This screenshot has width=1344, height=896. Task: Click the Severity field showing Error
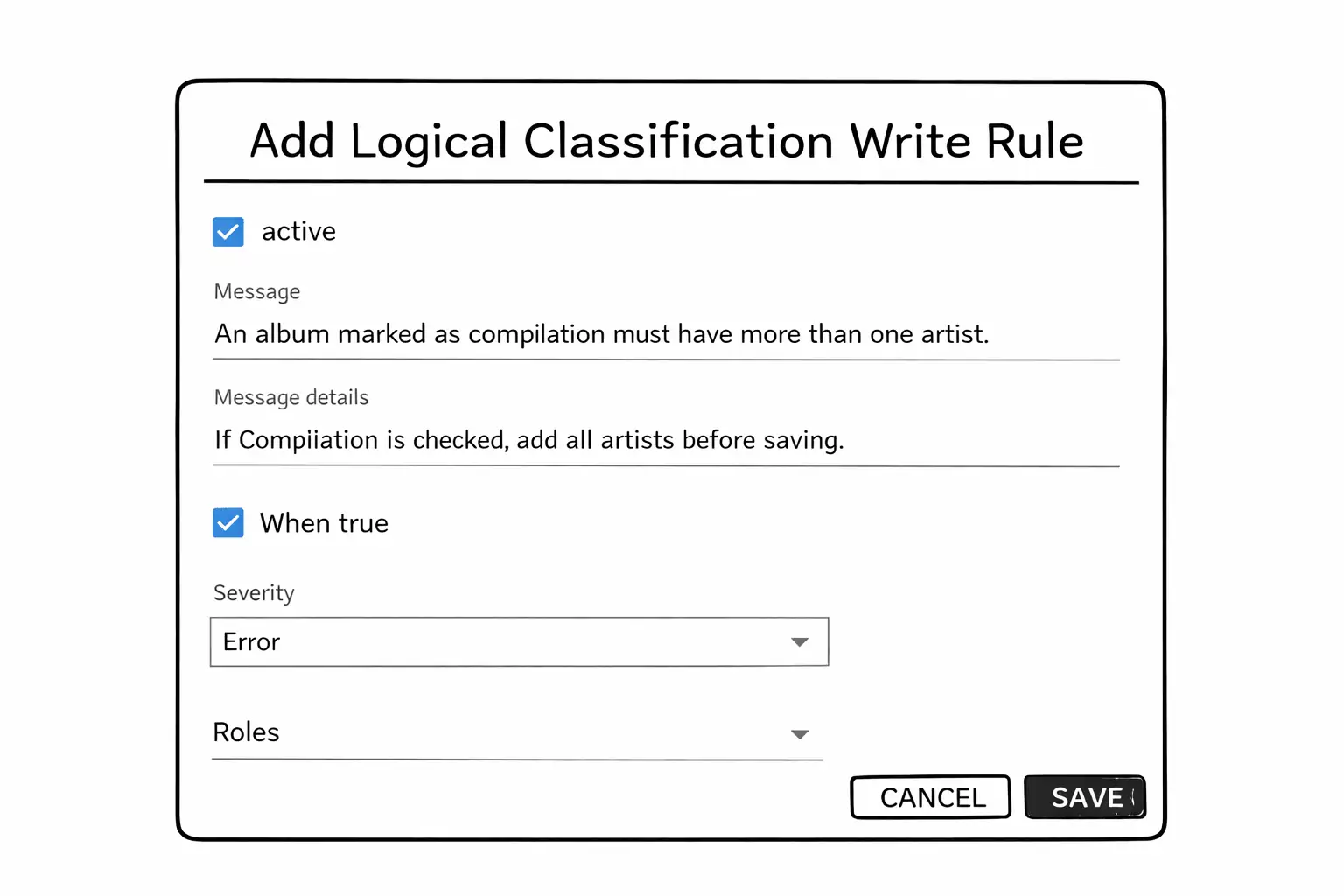[x=518, y=641]
